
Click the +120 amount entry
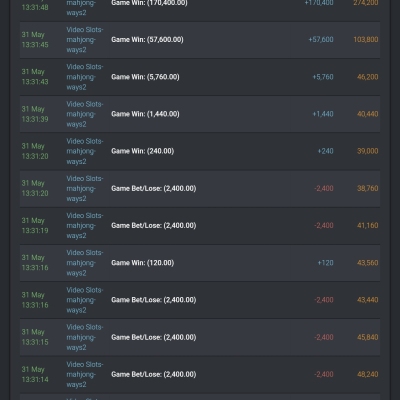325,263
